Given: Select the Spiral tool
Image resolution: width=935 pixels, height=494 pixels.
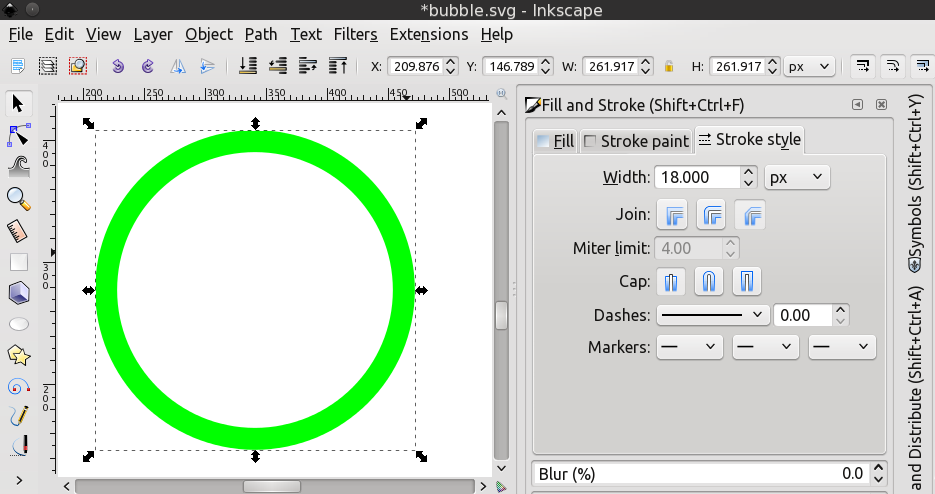Looking at the screenshot, I should click(x=18, y=387).
